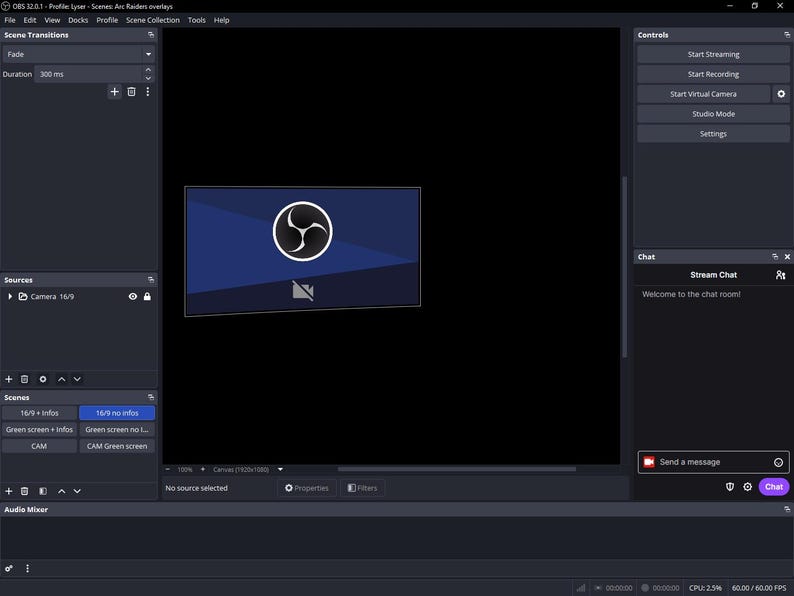Toggle visibility of Camera 16/9 source
Viewport: 794px width, 596px height.
(133, 297)
